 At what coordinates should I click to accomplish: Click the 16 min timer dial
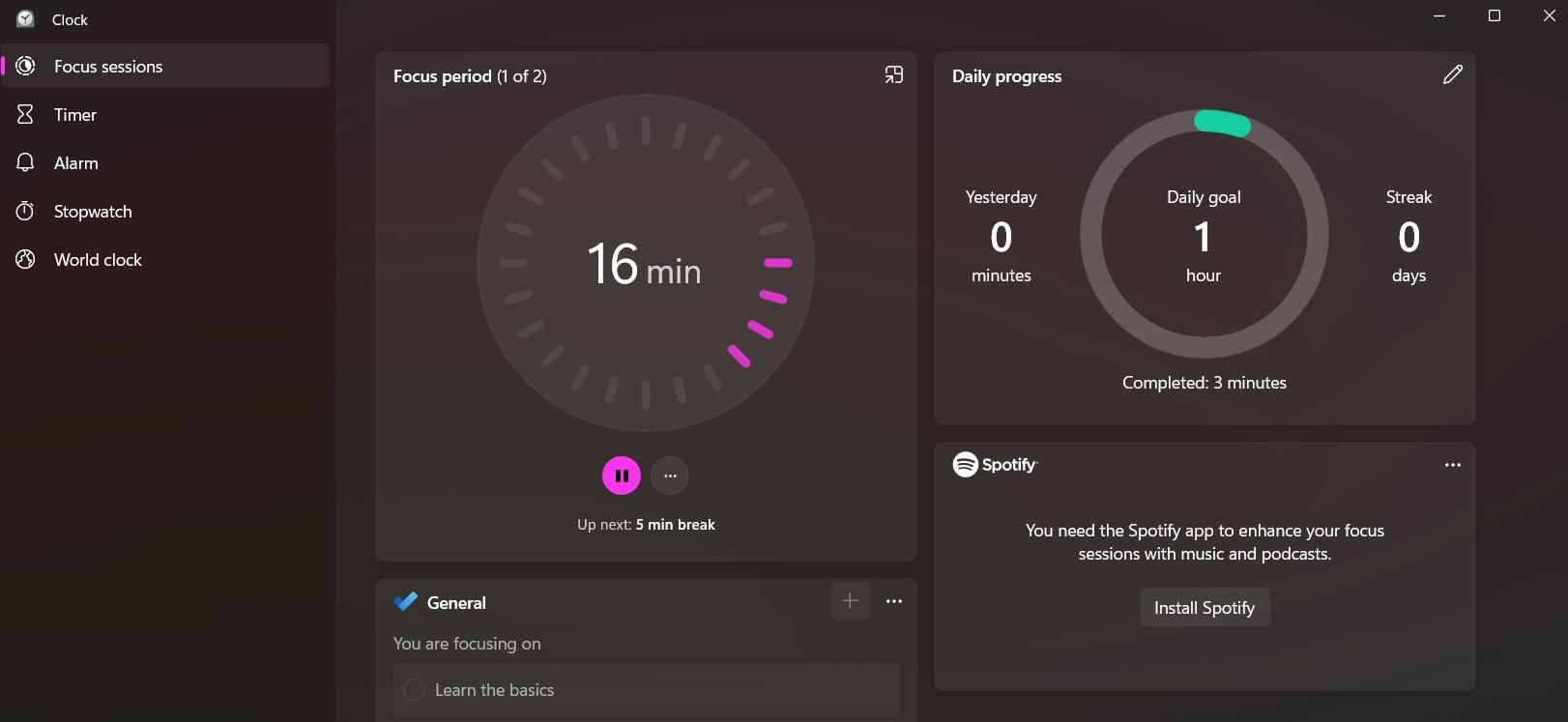pyautogui.click(x=645, y=263)
